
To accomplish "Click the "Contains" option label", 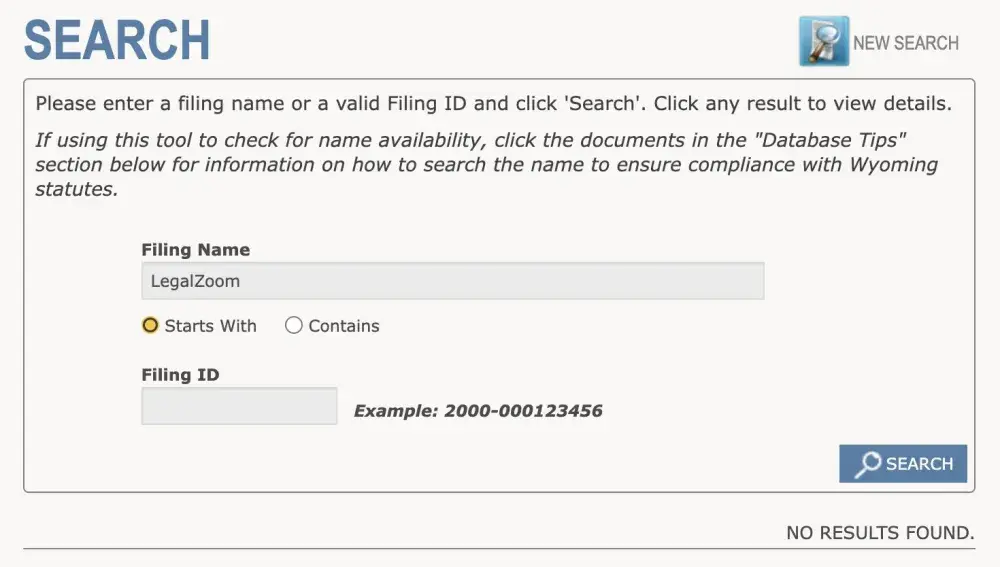I will click(344, 326).
